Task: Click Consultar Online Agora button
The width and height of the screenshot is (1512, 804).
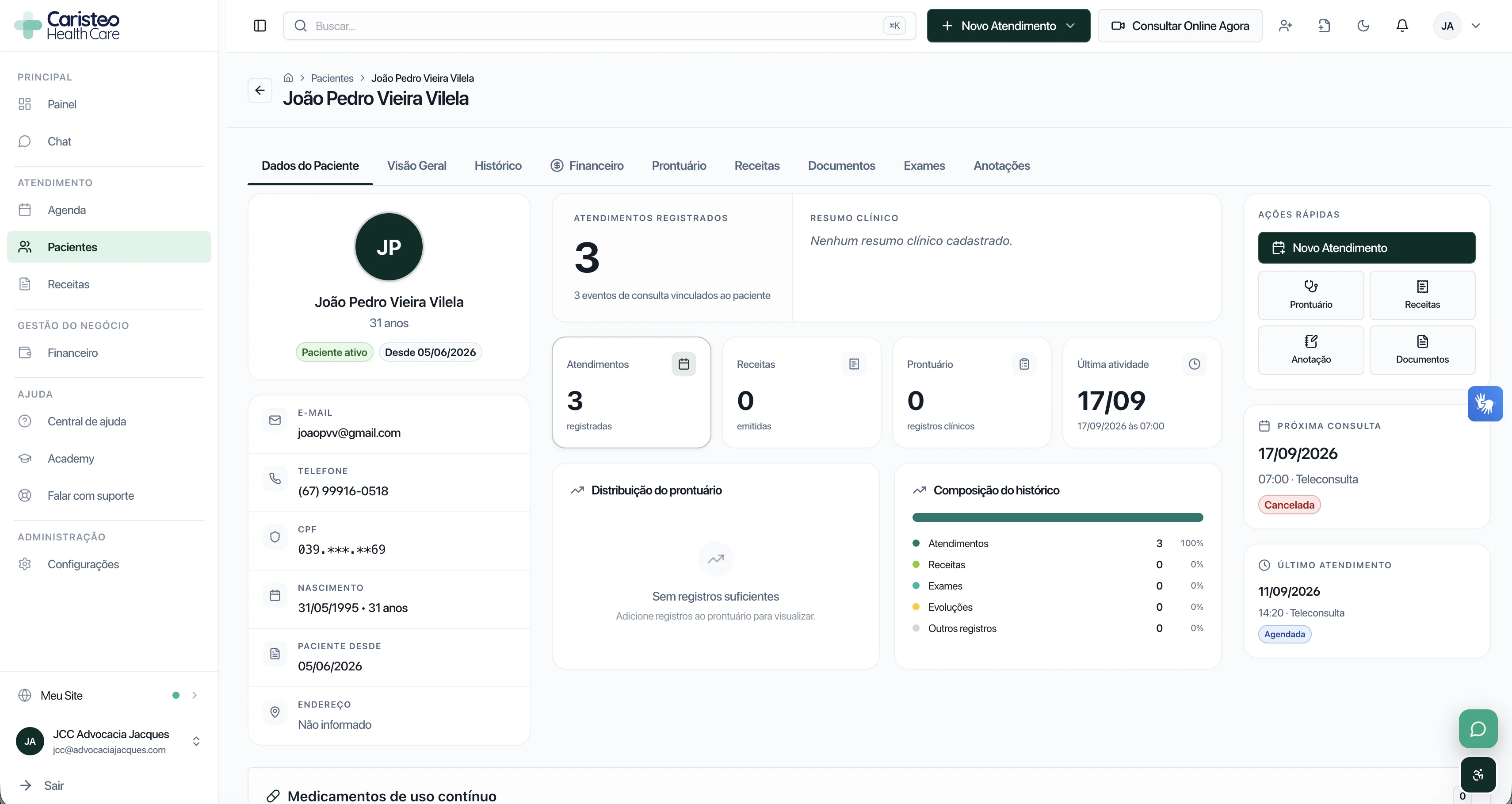Action: point(1180,26)
